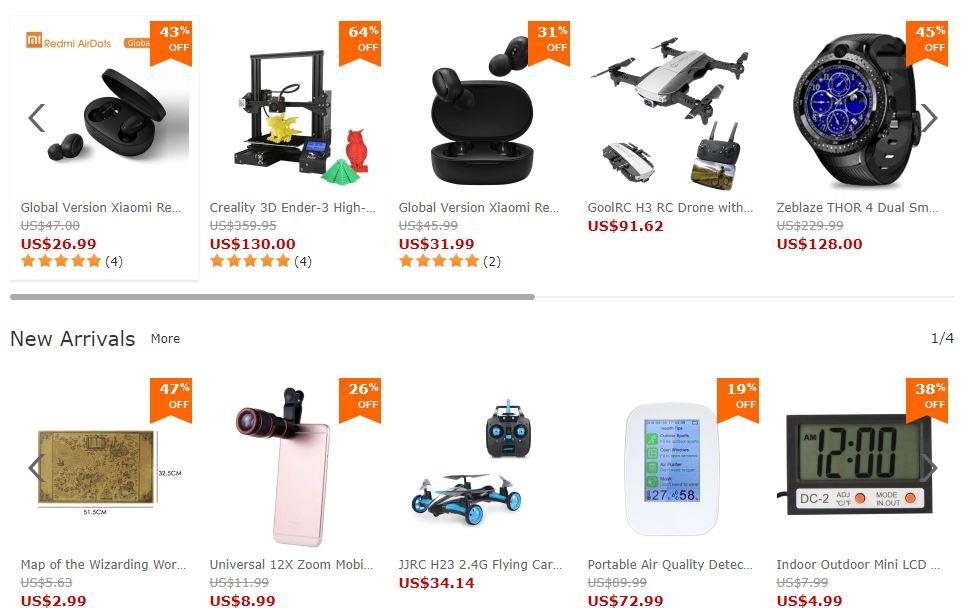Open the Zeblaze THOR 4 Dual title link

click(858, 208)
